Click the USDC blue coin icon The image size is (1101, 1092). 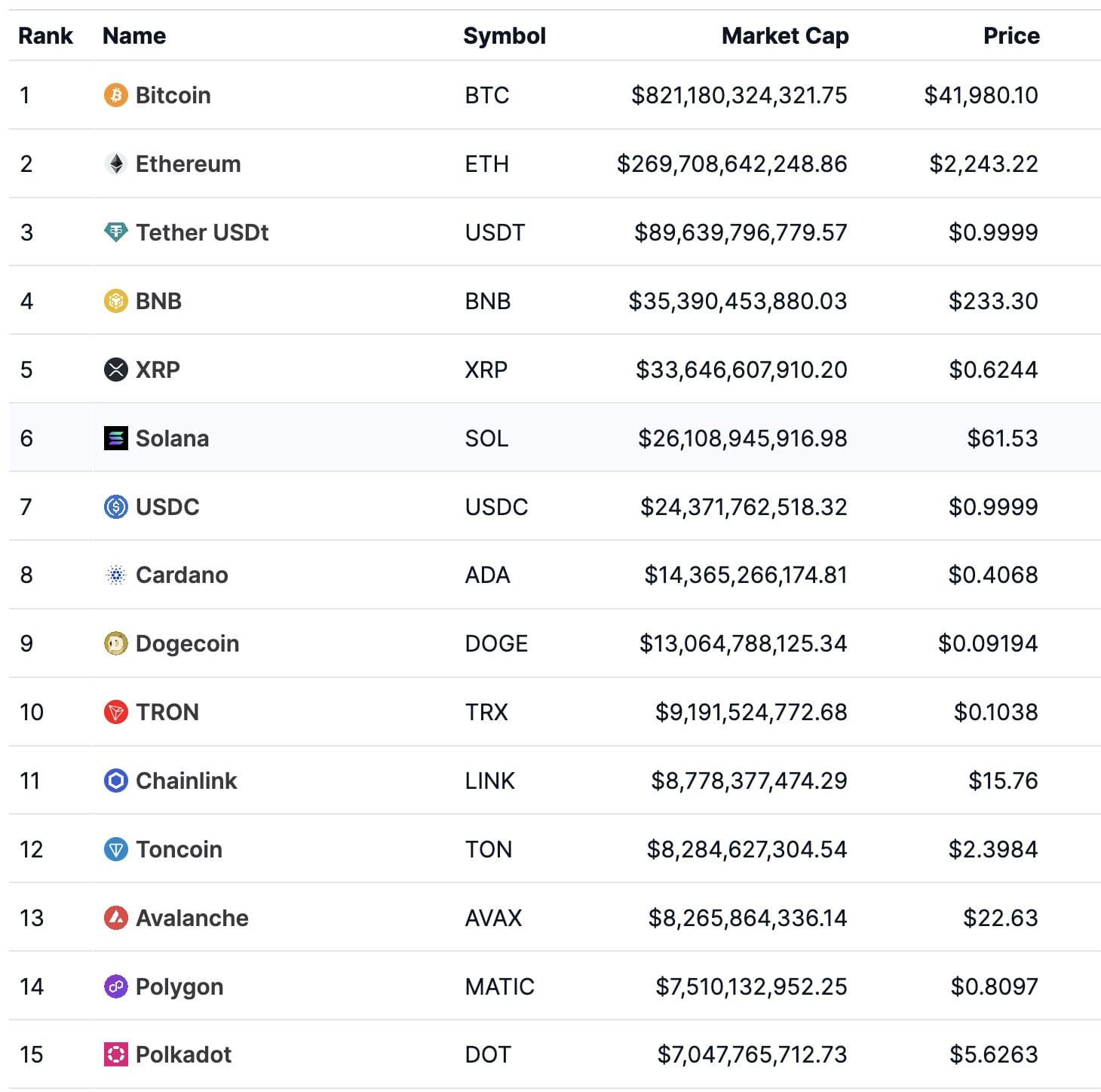pyautogui.click(x=115, y=507)
